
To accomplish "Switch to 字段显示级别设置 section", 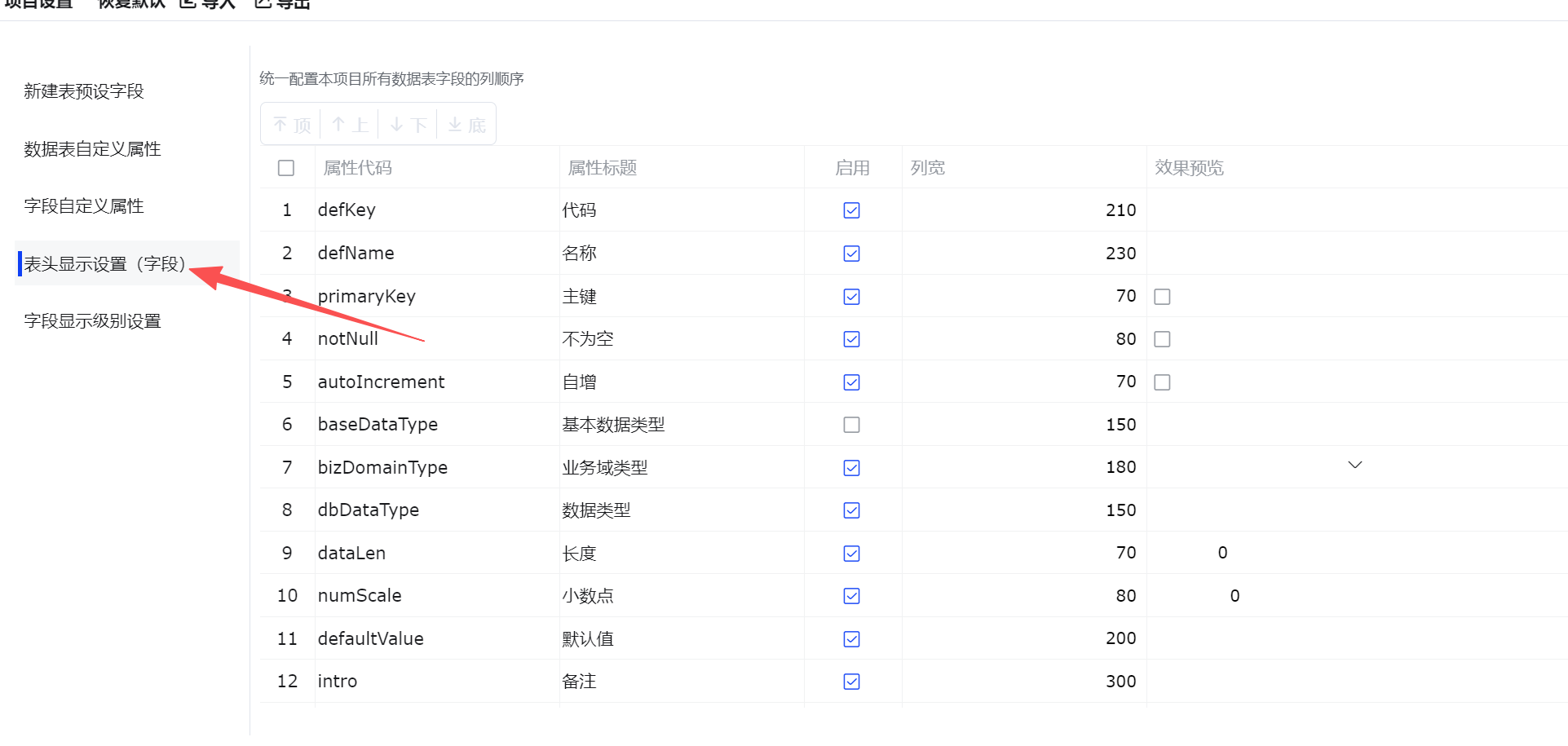I will click(x=92, y=321).
